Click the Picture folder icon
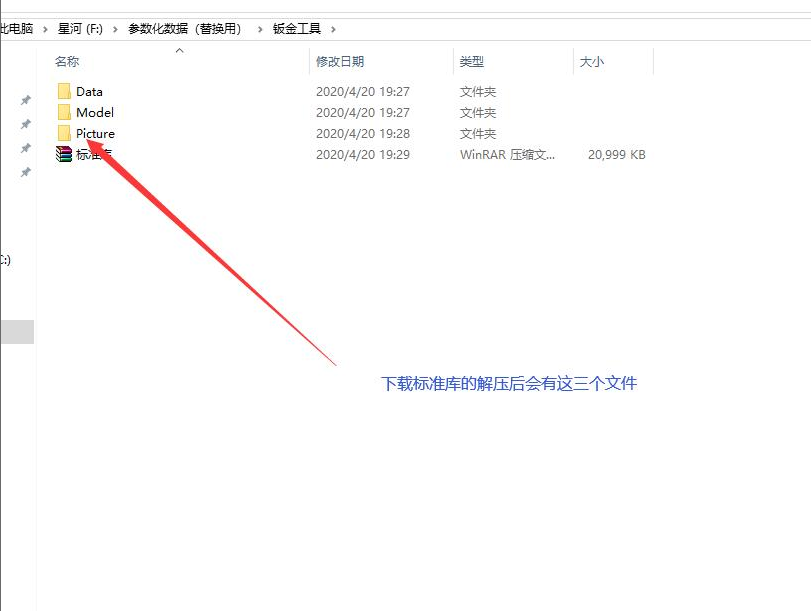Screen dimensions: 811x611 pyautogui.click(x=64, y=134)
